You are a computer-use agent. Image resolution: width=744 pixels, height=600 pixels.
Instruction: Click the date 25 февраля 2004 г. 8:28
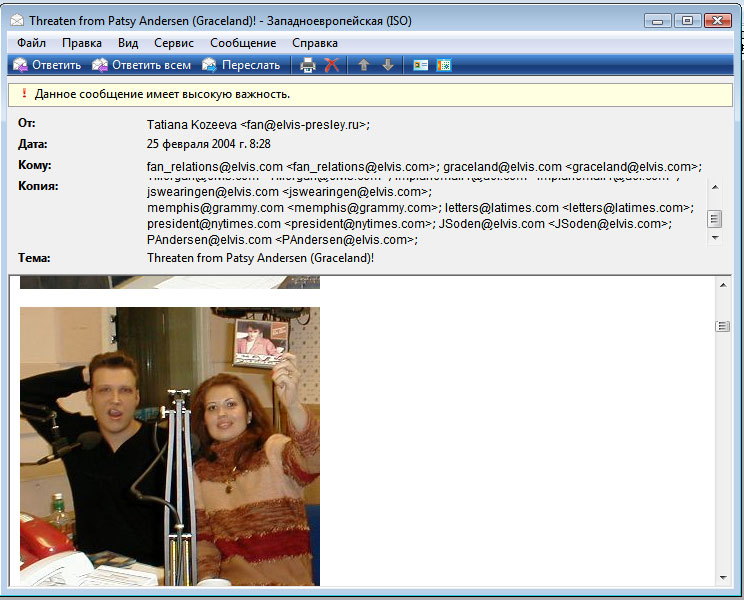tap(209, 144)
